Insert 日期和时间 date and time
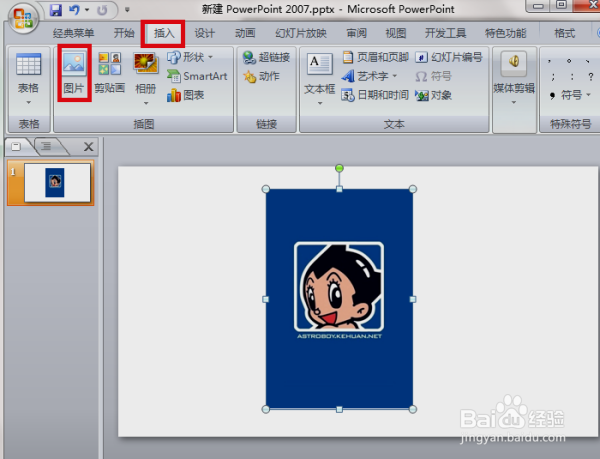The height and width of the screenshot is (459, 600). point(375,95)
